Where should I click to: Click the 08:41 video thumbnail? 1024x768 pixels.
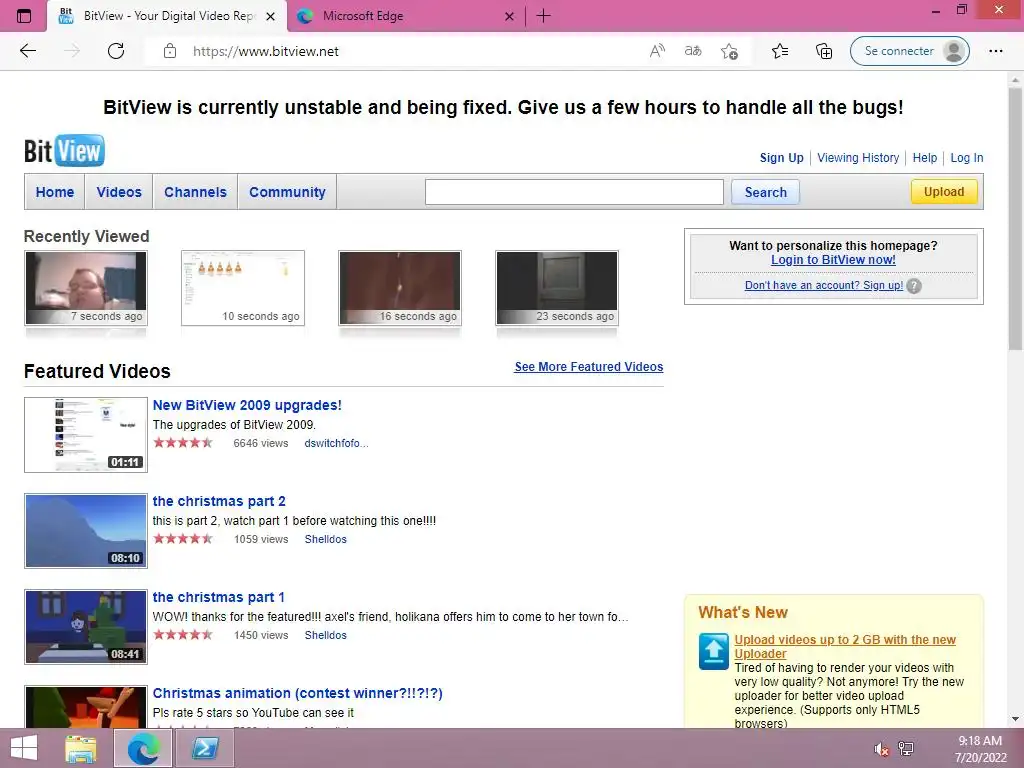click(x=86, y=627)
